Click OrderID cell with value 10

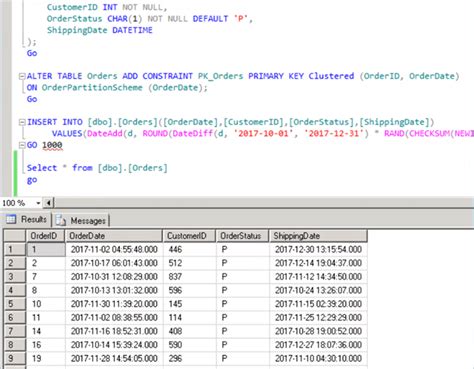point(46,304)
